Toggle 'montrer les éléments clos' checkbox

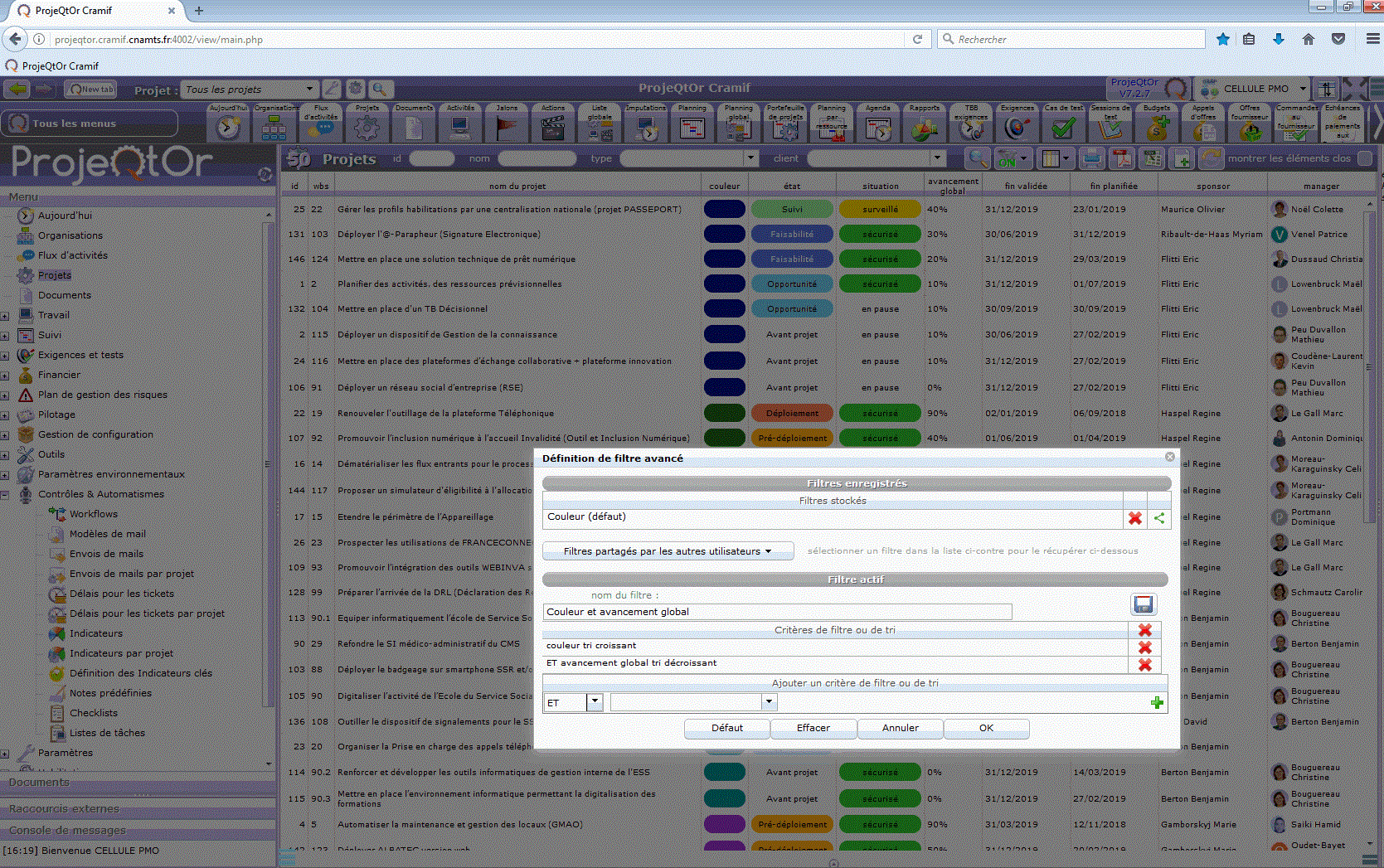point(1365,158)
